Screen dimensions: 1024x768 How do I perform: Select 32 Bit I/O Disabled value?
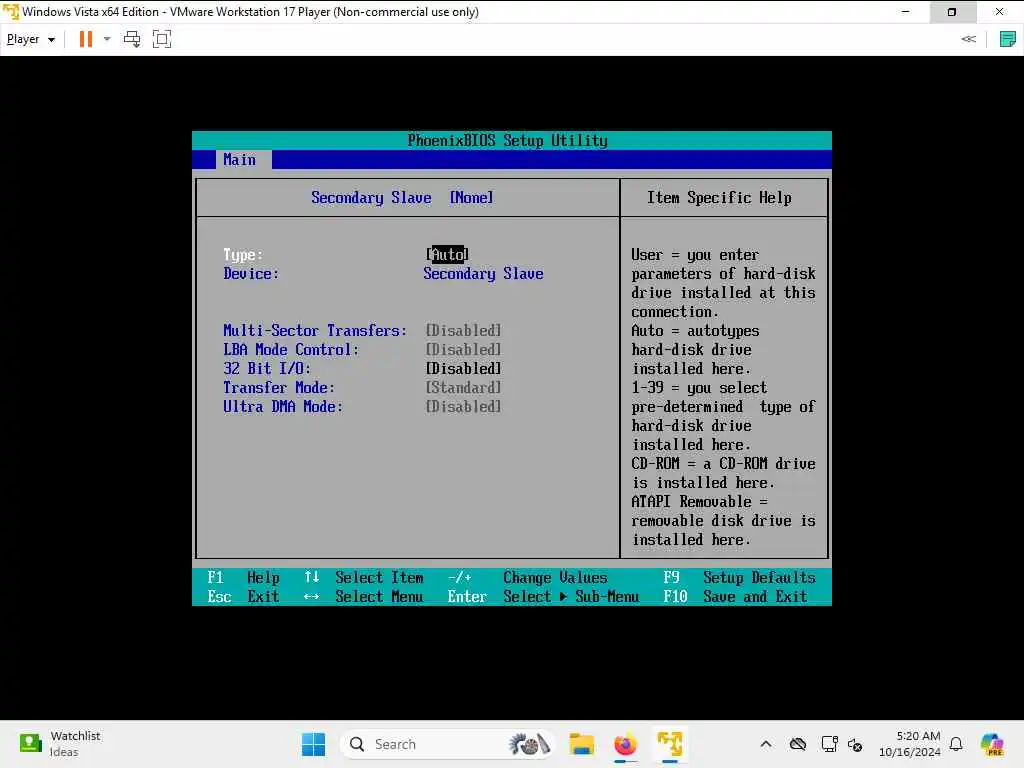click(x=464, y=368)
